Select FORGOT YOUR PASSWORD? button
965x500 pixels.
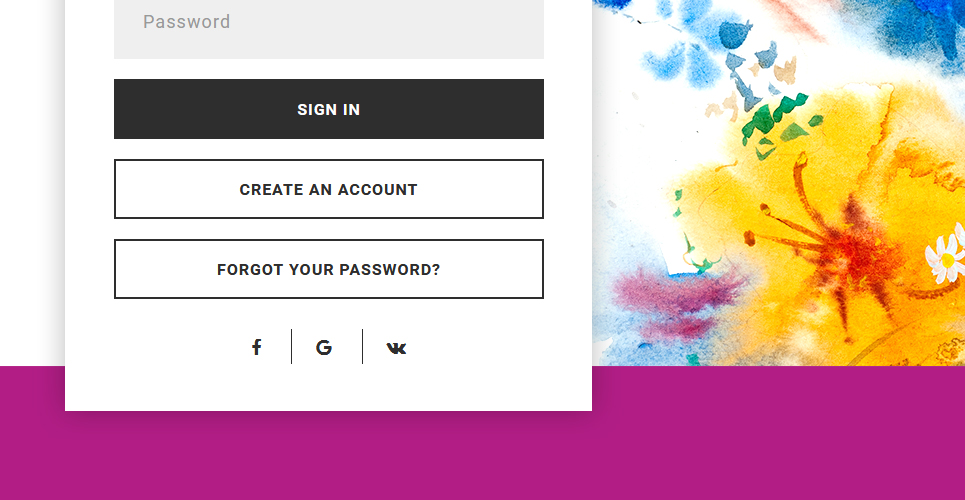pyautogui.click(x=329, y=269)
